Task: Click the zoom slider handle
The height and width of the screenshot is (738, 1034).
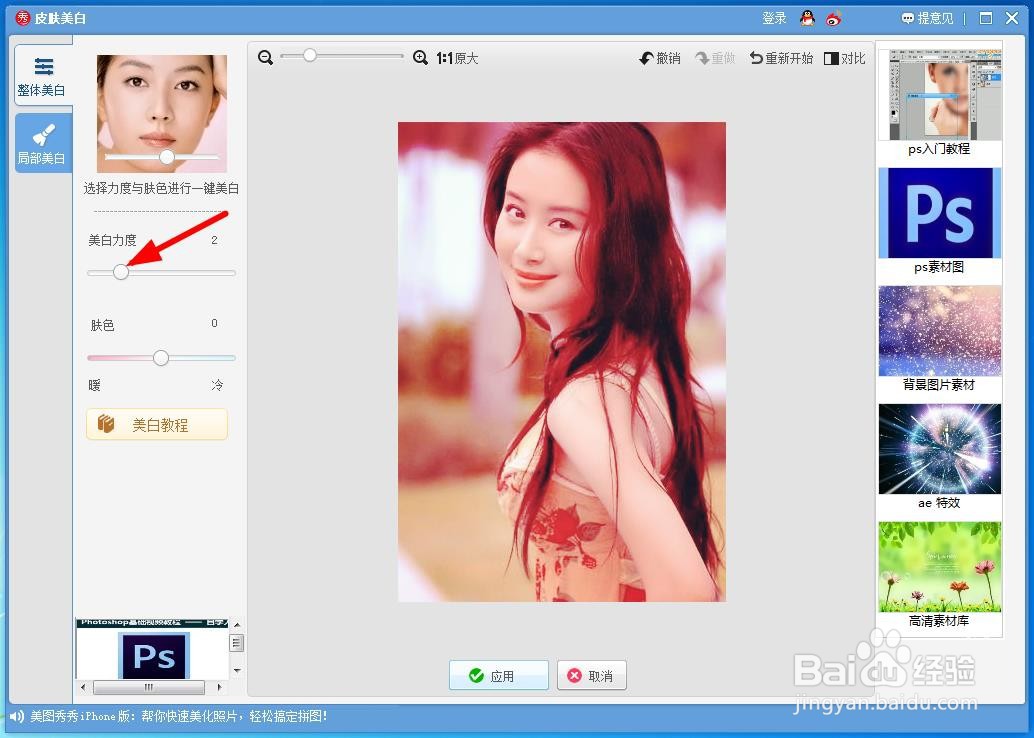Action: click(309, 56)
